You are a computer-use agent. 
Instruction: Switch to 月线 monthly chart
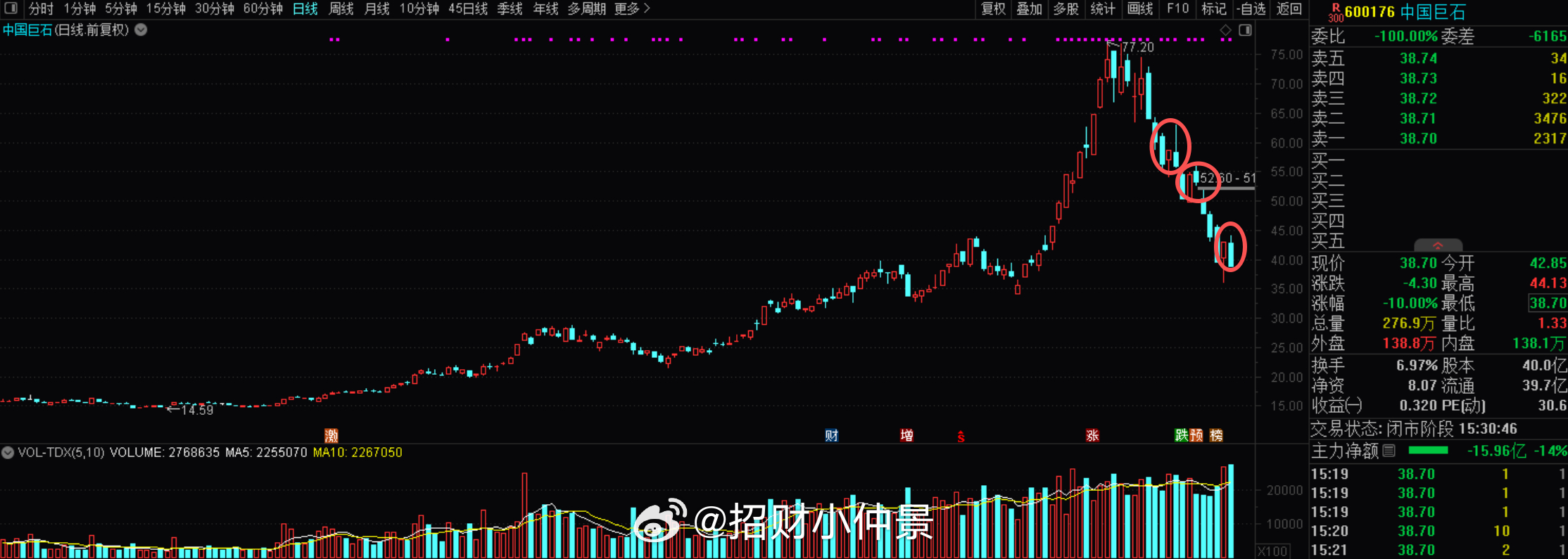click(377, 9)
